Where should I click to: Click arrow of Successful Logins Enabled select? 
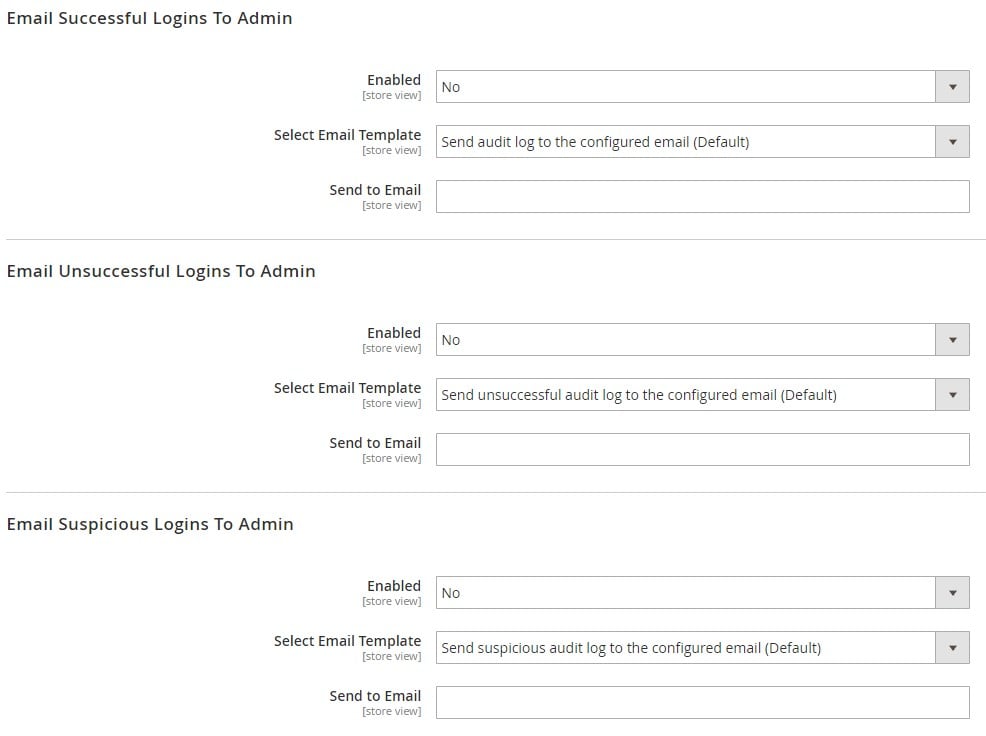[953, 87]
